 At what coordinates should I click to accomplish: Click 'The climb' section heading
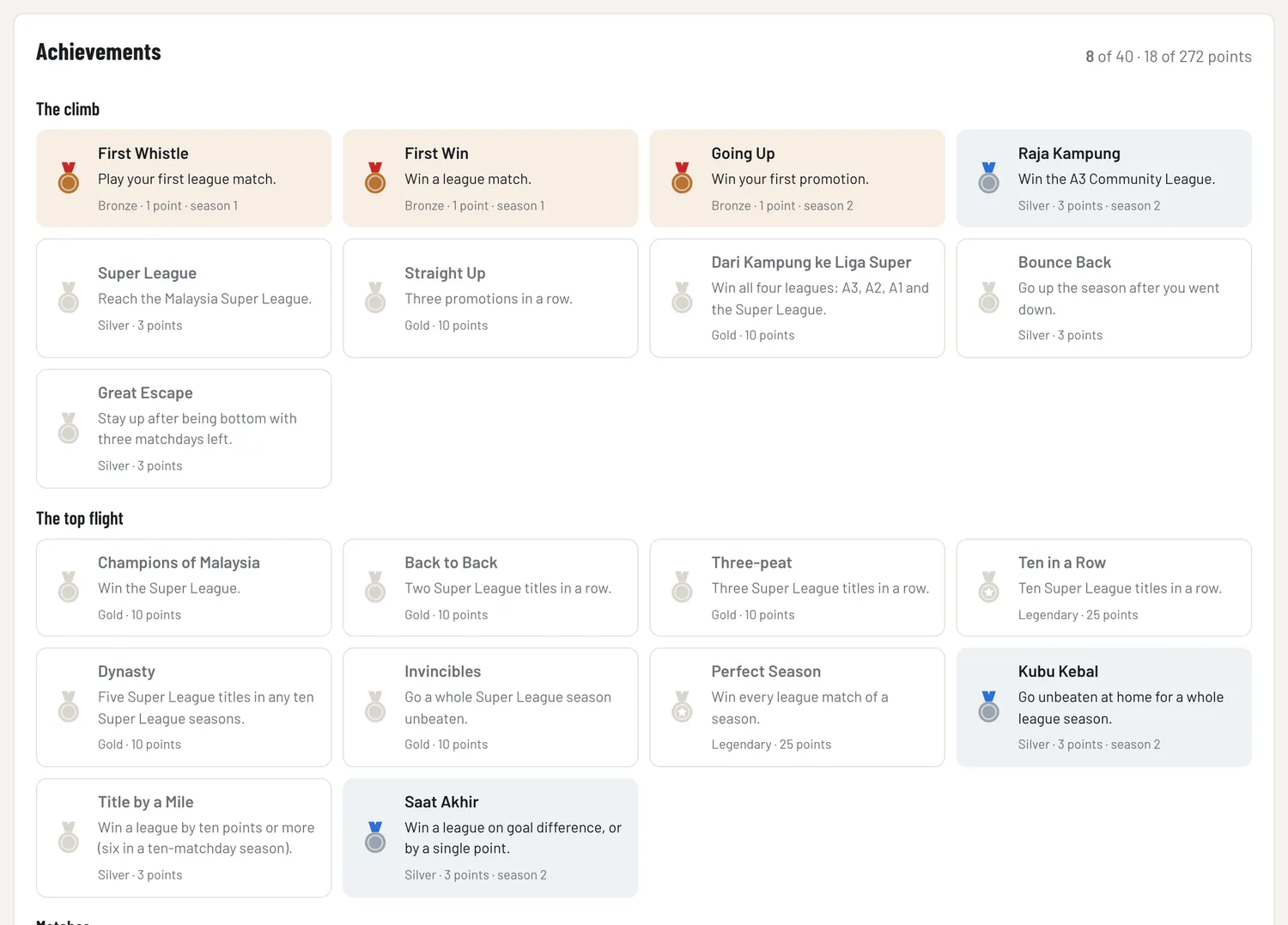coord(68,109)
